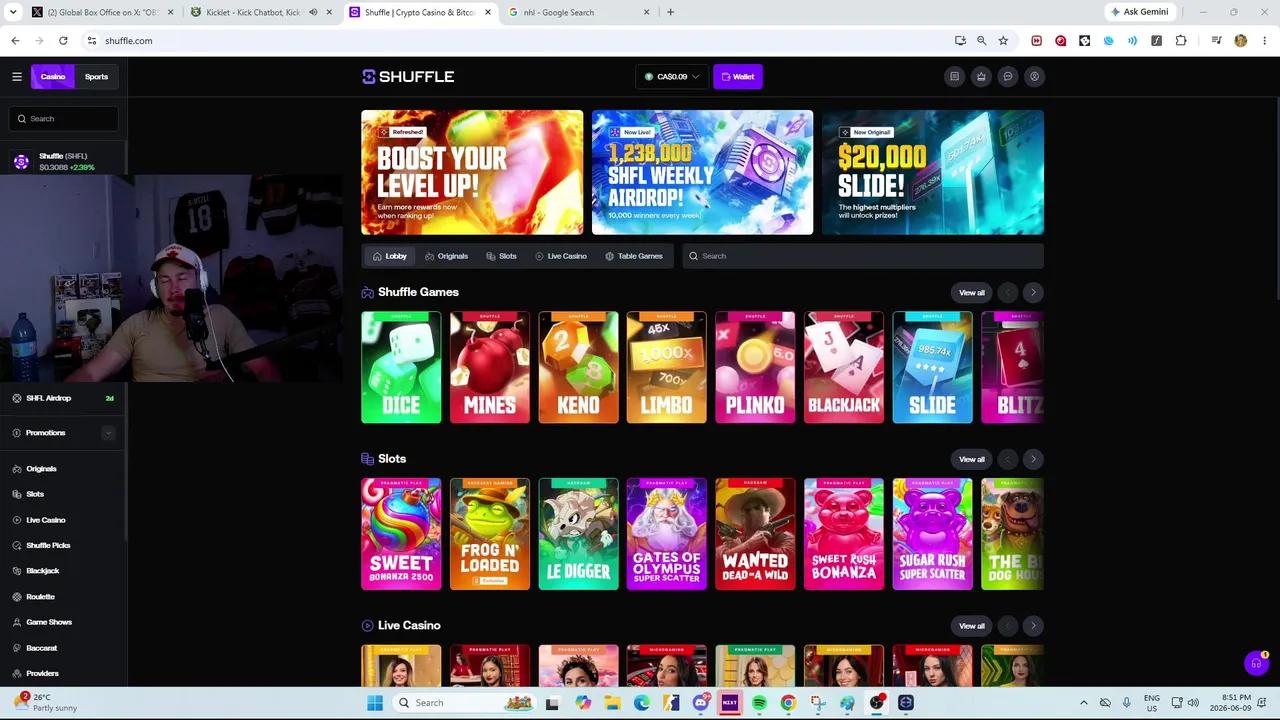Open Spotify from the taskbar
This screenshot has height=720, width=1280.
pyautogui.click(x=759, y=703)
